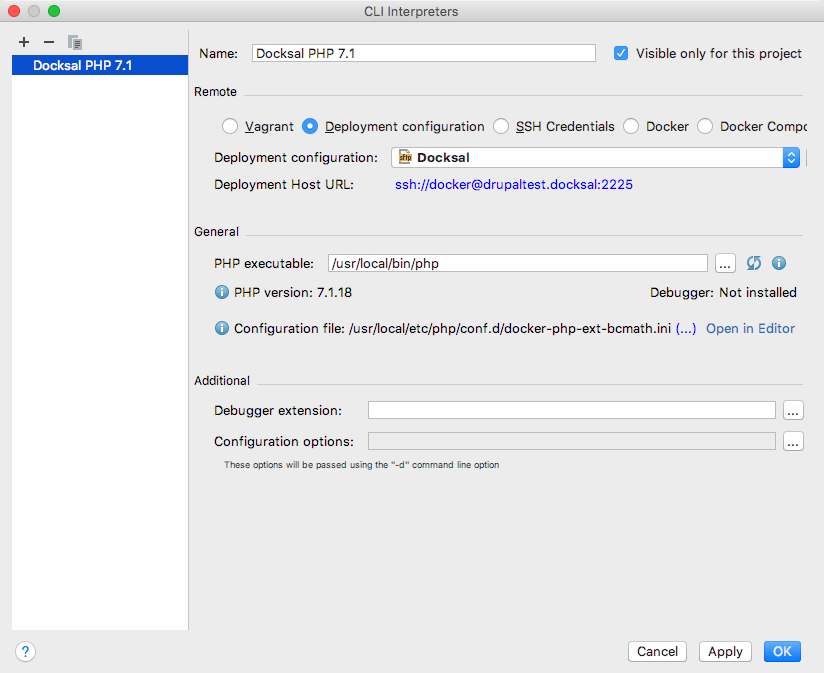Browse for PHP executable with ellipsis button

click(x=726, y=263)
